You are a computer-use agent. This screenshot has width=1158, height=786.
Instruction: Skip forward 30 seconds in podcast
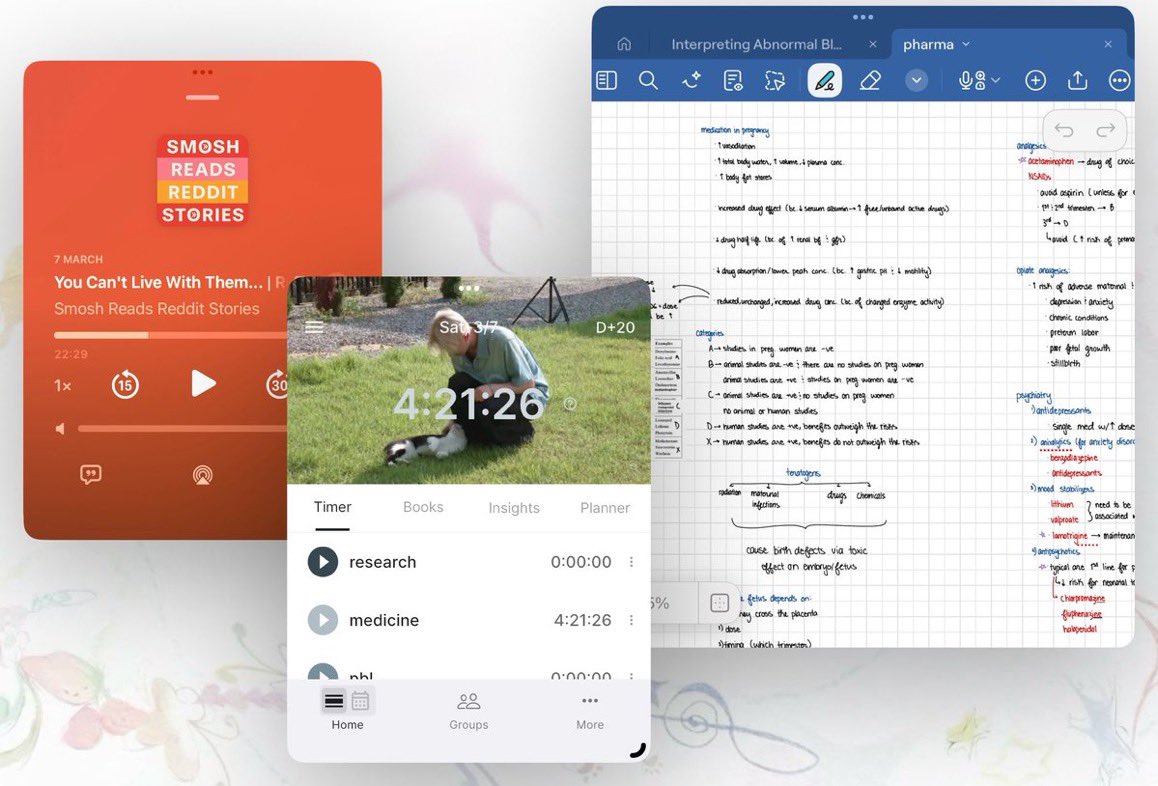pyautogui.click(x=277, y=384)
